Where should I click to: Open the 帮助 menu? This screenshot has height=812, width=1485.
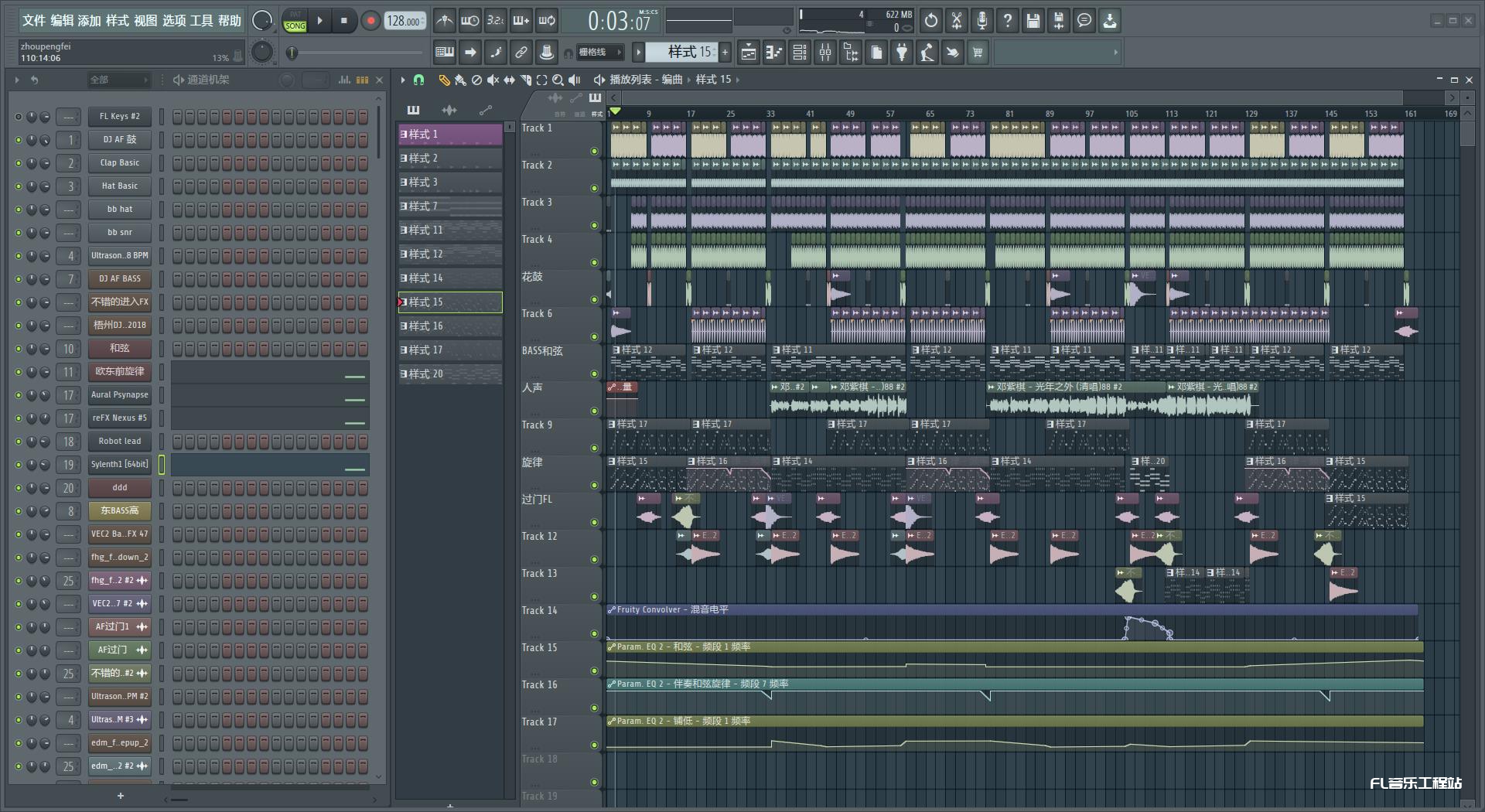pos(230,21)
